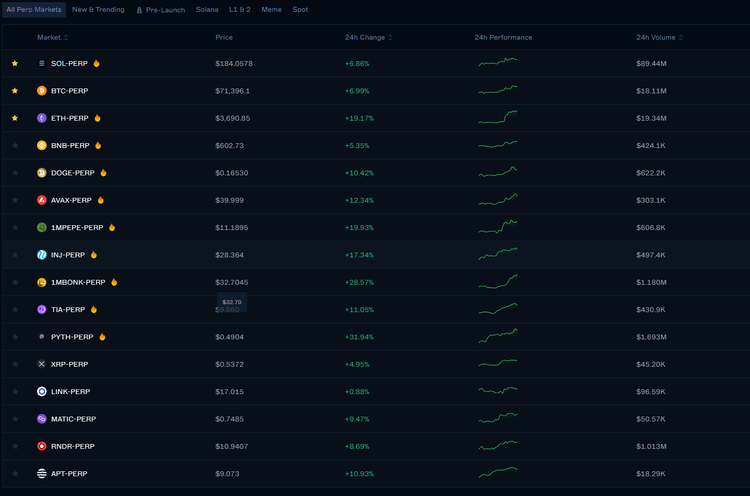Screen dimensions: 750x496
Task: Click the 1MBONK-PERP performance sparkline chart
Action: [x=498, y=282]
